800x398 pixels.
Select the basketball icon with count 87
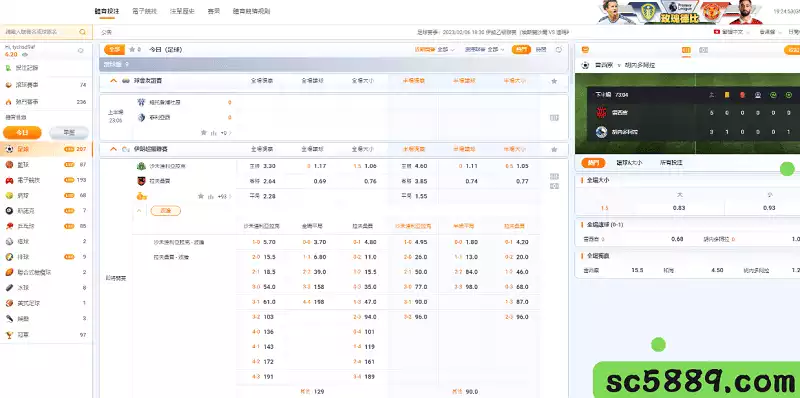pos(9,165)
